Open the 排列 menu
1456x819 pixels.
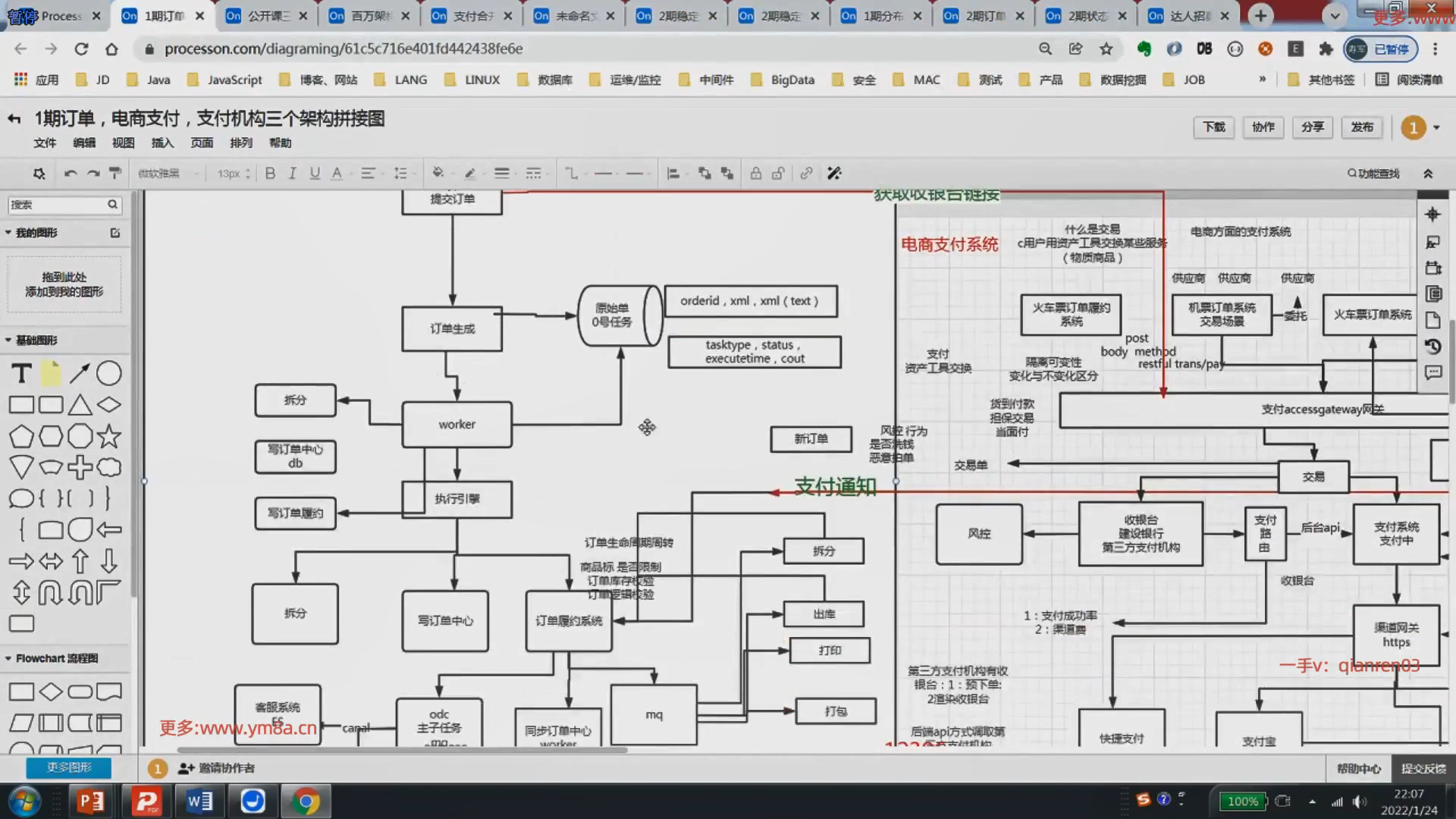240,143
